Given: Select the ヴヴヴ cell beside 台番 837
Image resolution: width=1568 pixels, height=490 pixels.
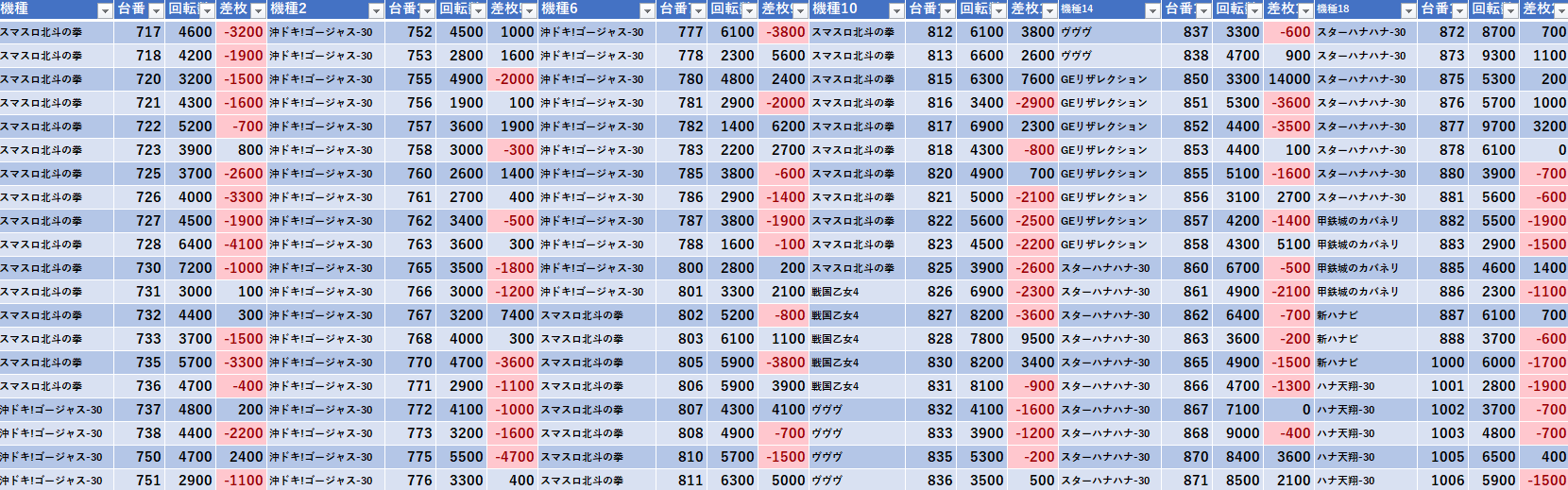Looking at the screenshot, I should (x=1110, y=32).
